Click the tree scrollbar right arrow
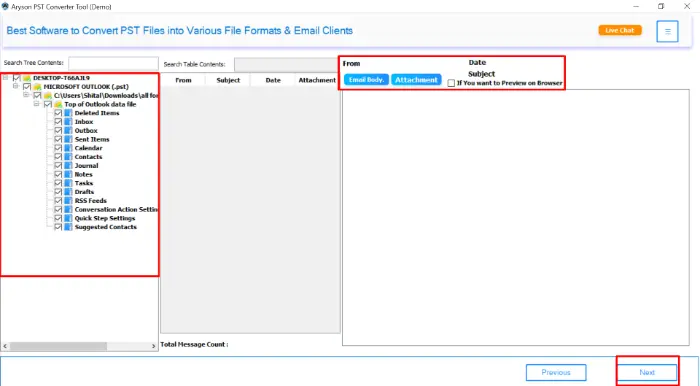The height and width of the screenshot is (386, 700). [154, 346]
